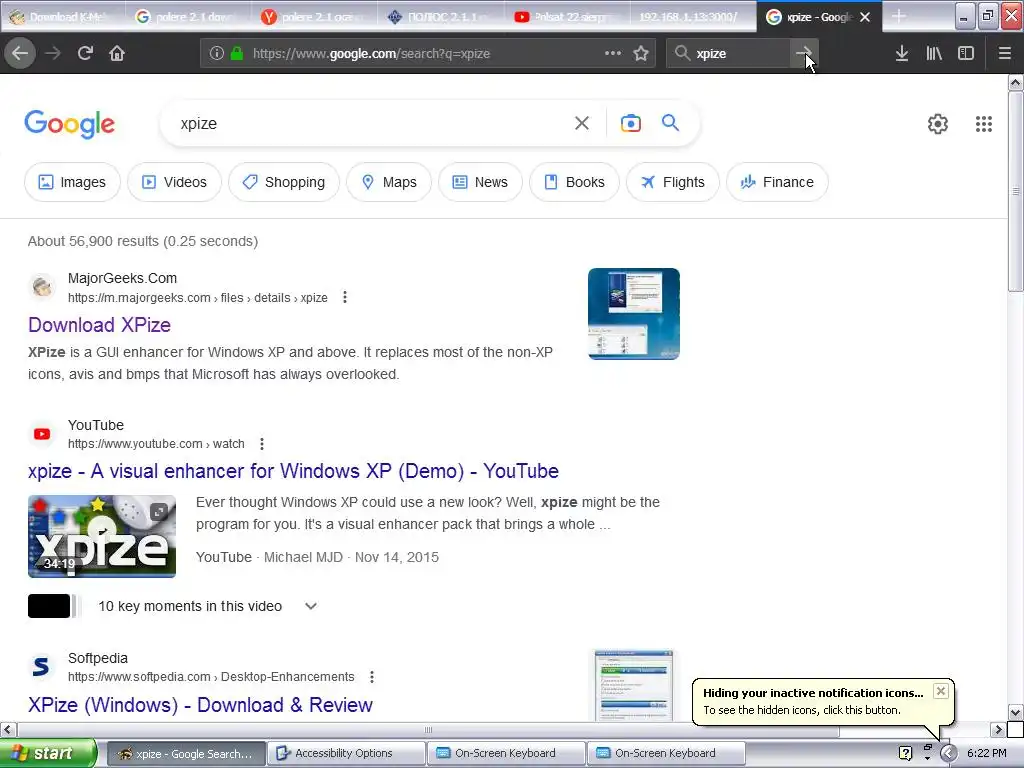Reload the page with the refresh icon
The height and width of the screenshot is (768, 1024).
coord(85,53)
